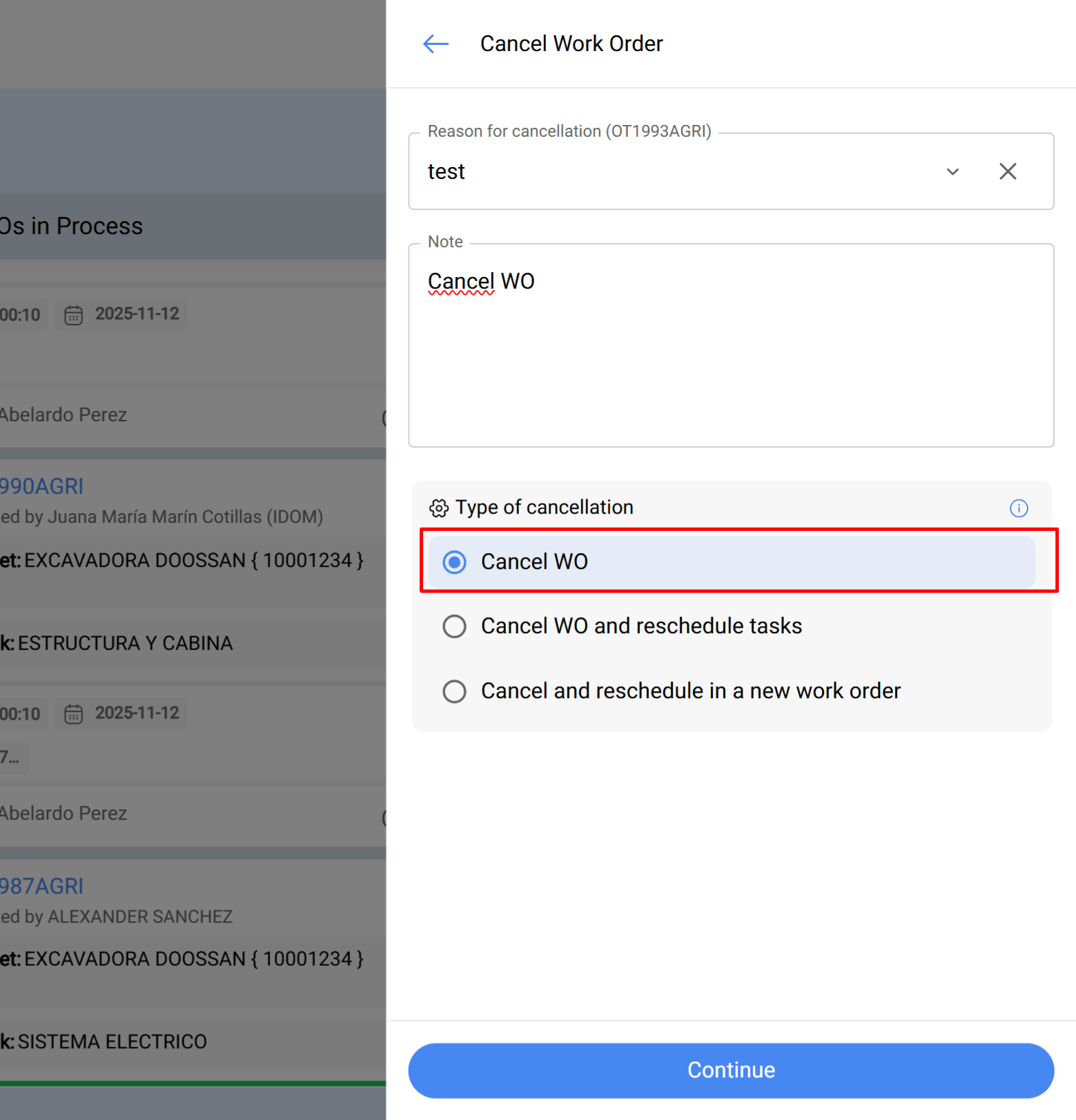The height and width of the screenshot is (1120, 1076).
Task: Open the info tooltip for Type of cancellation
Action: (1019, 509)
